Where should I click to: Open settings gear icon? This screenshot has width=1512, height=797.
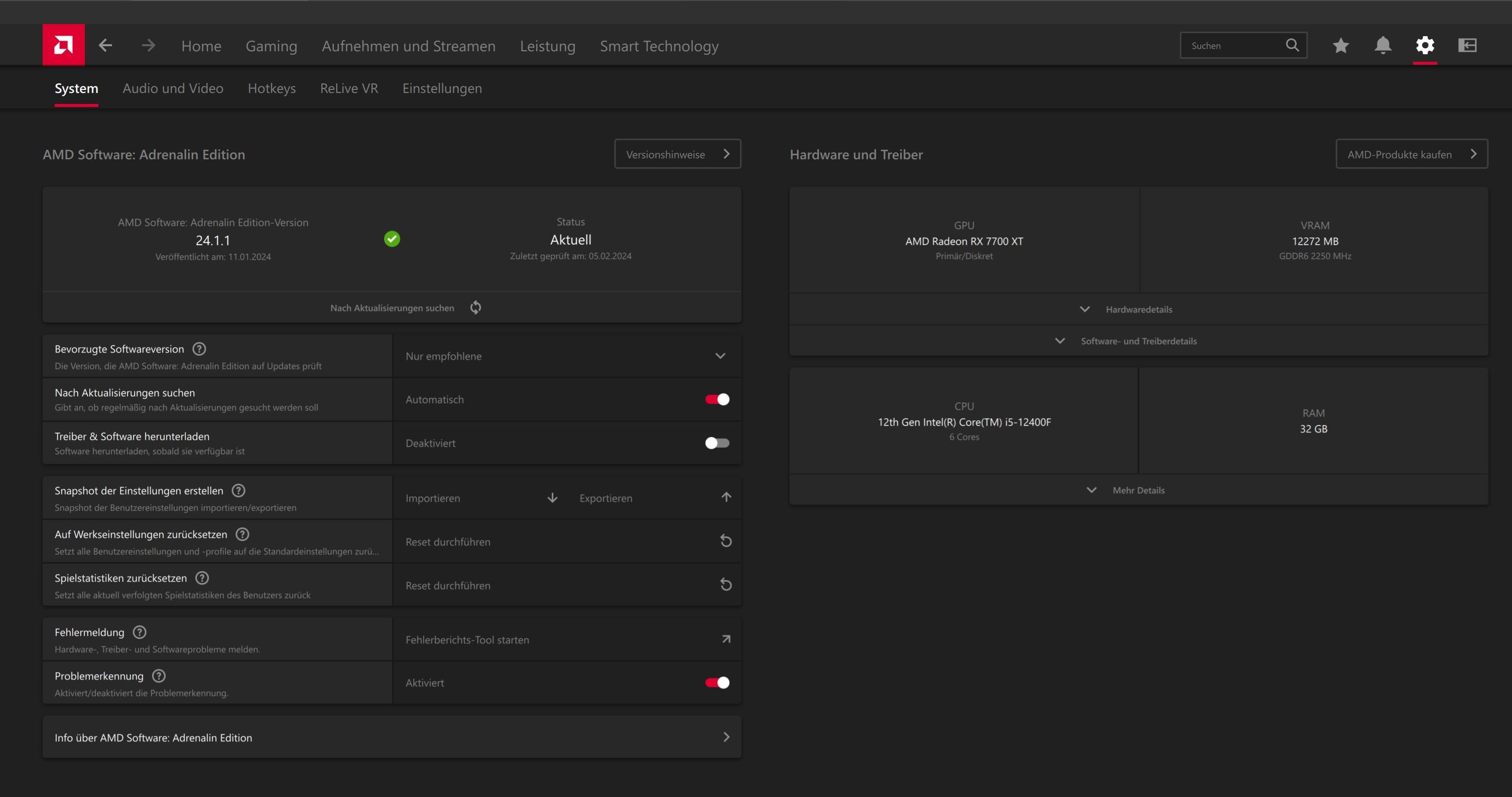click(1425, 45)
